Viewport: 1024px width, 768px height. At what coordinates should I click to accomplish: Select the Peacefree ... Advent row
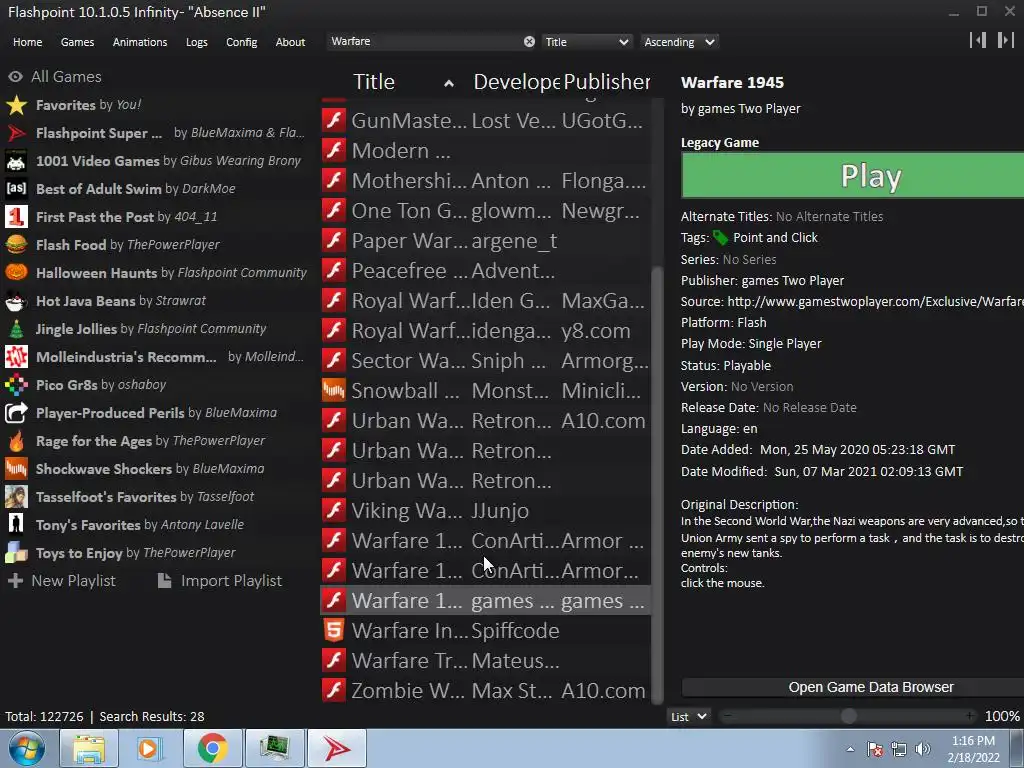(486, 270)
